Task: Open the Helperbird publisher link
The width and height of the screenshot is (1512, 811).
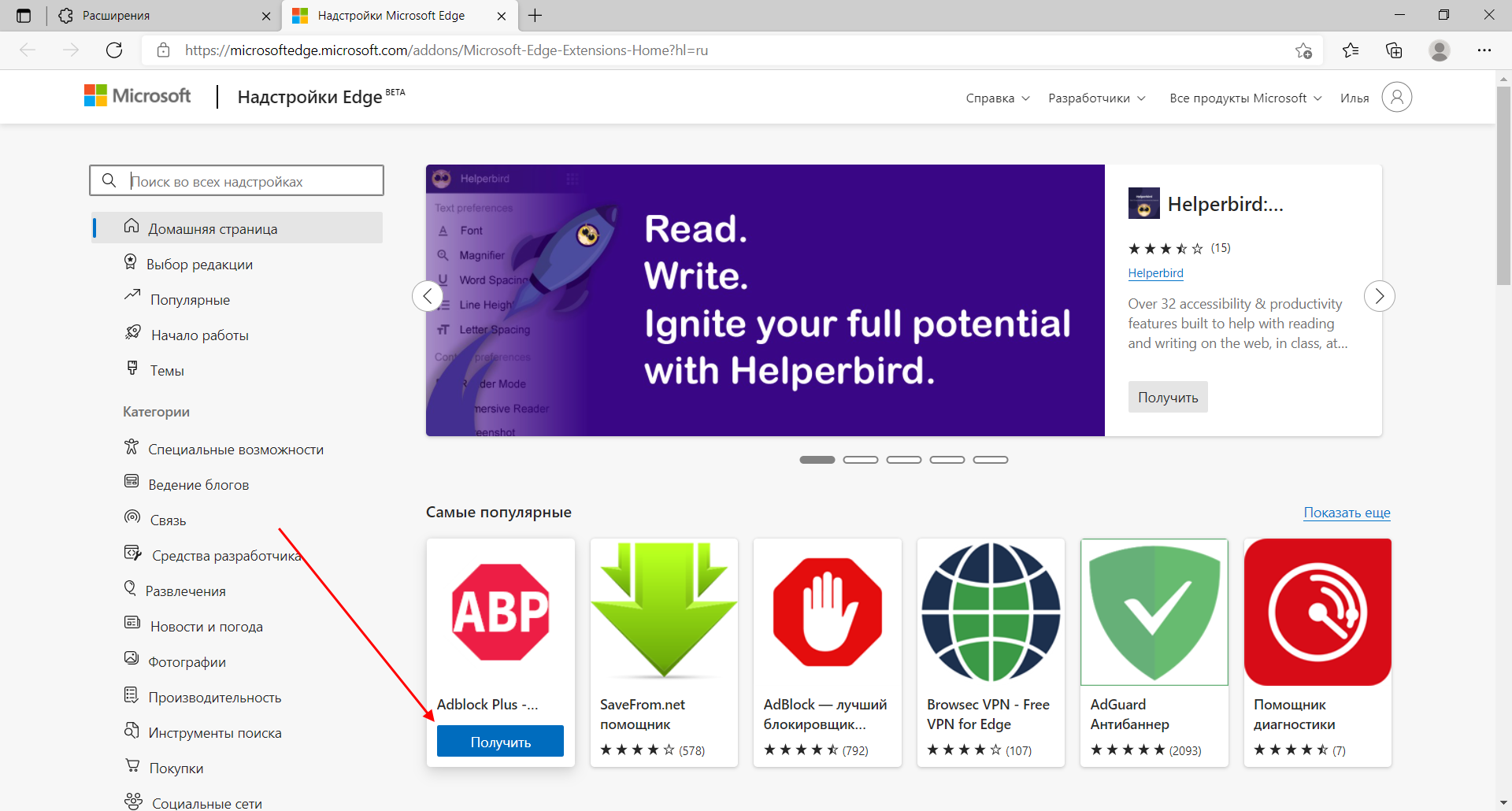Action: 1155,273
